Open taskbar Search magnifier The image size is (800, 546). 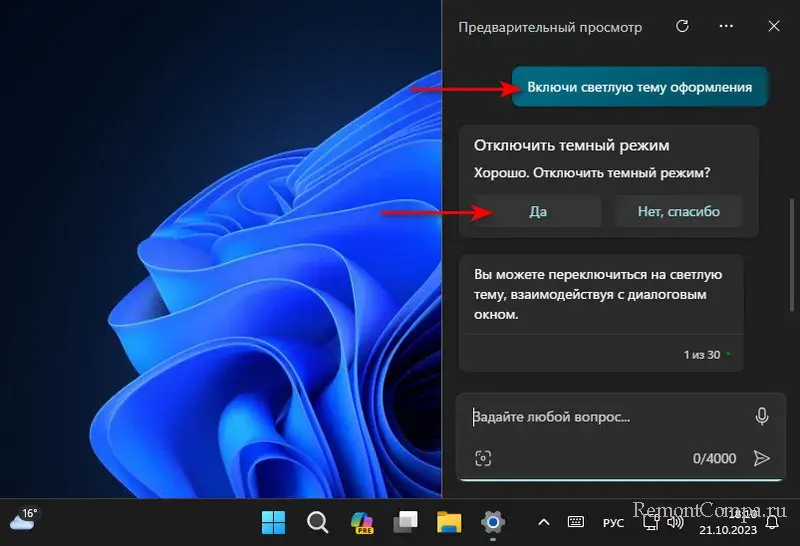[317, 522]
